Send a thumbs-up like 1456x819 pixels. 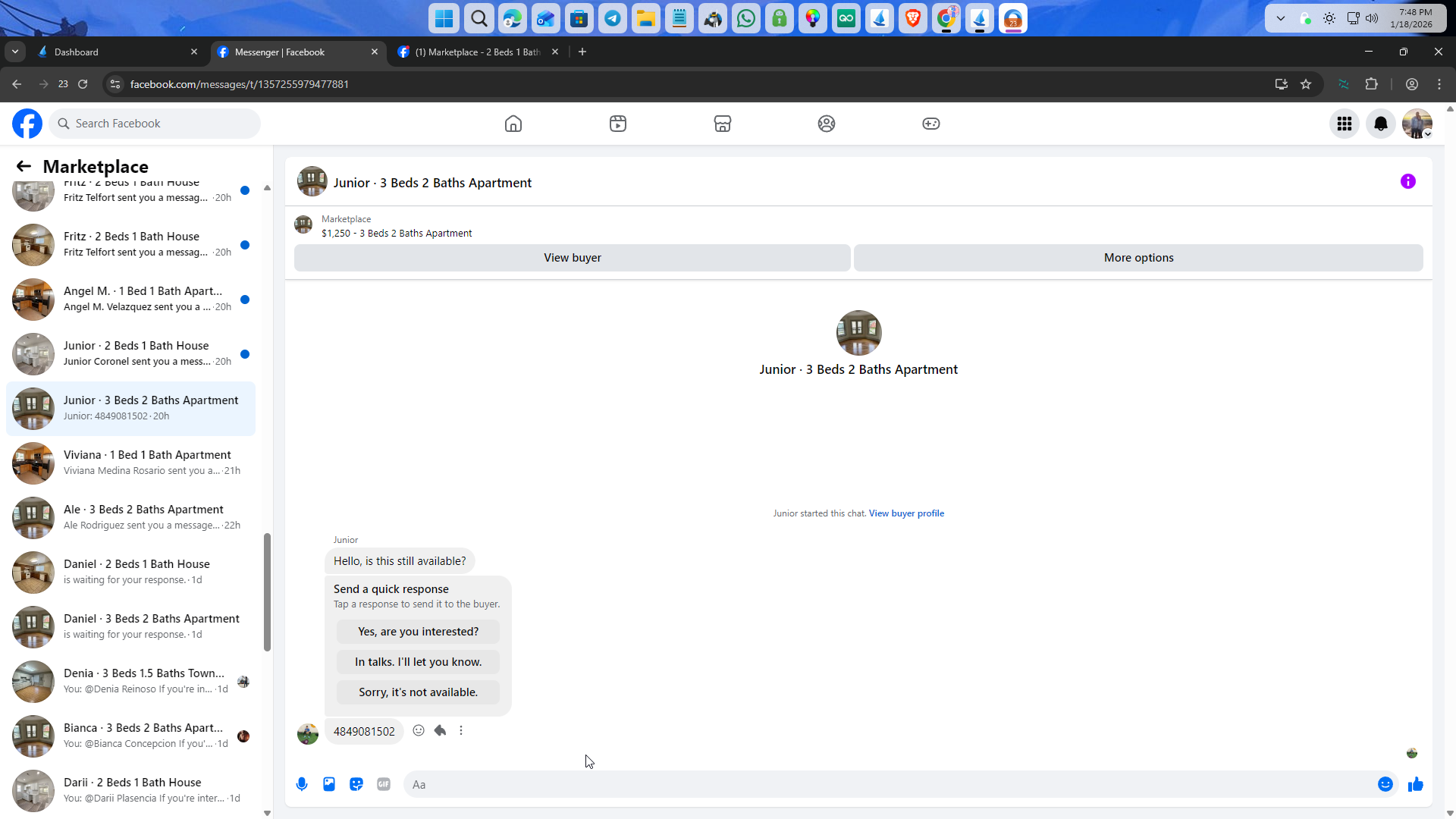point(1416,784)
